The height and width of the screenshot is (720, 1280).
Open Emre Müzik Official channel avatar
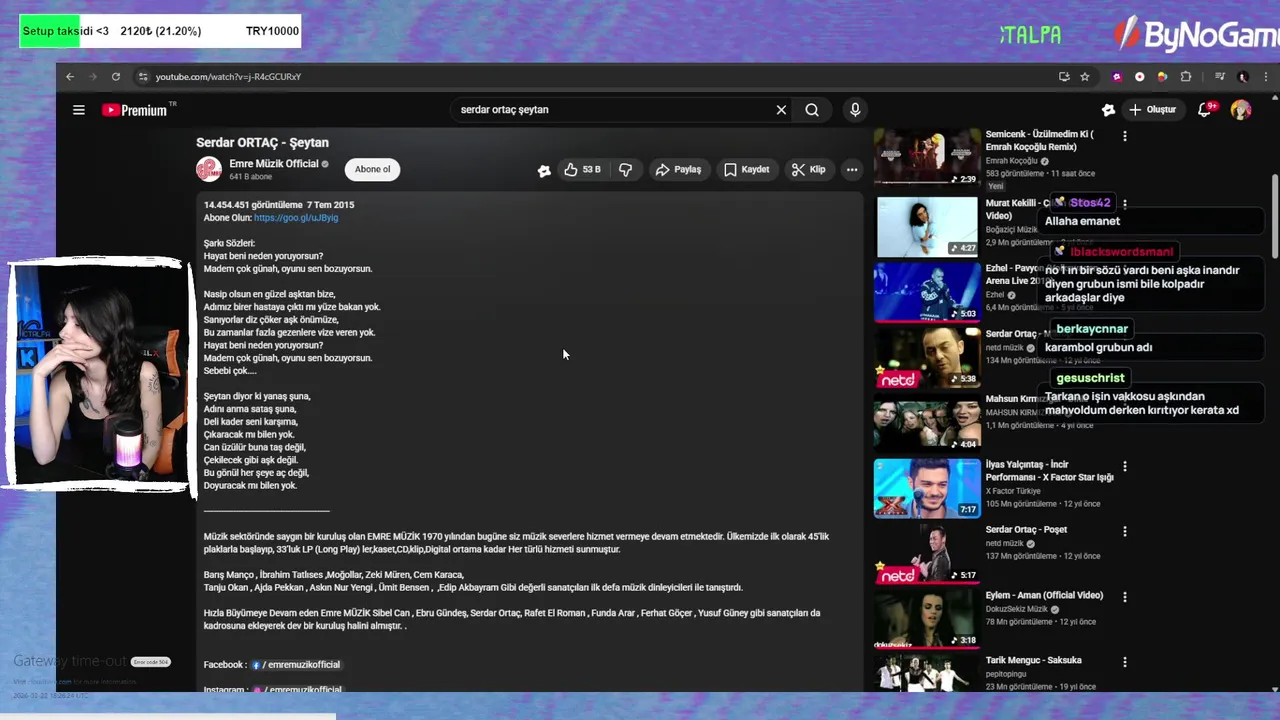tap(208, 169)
